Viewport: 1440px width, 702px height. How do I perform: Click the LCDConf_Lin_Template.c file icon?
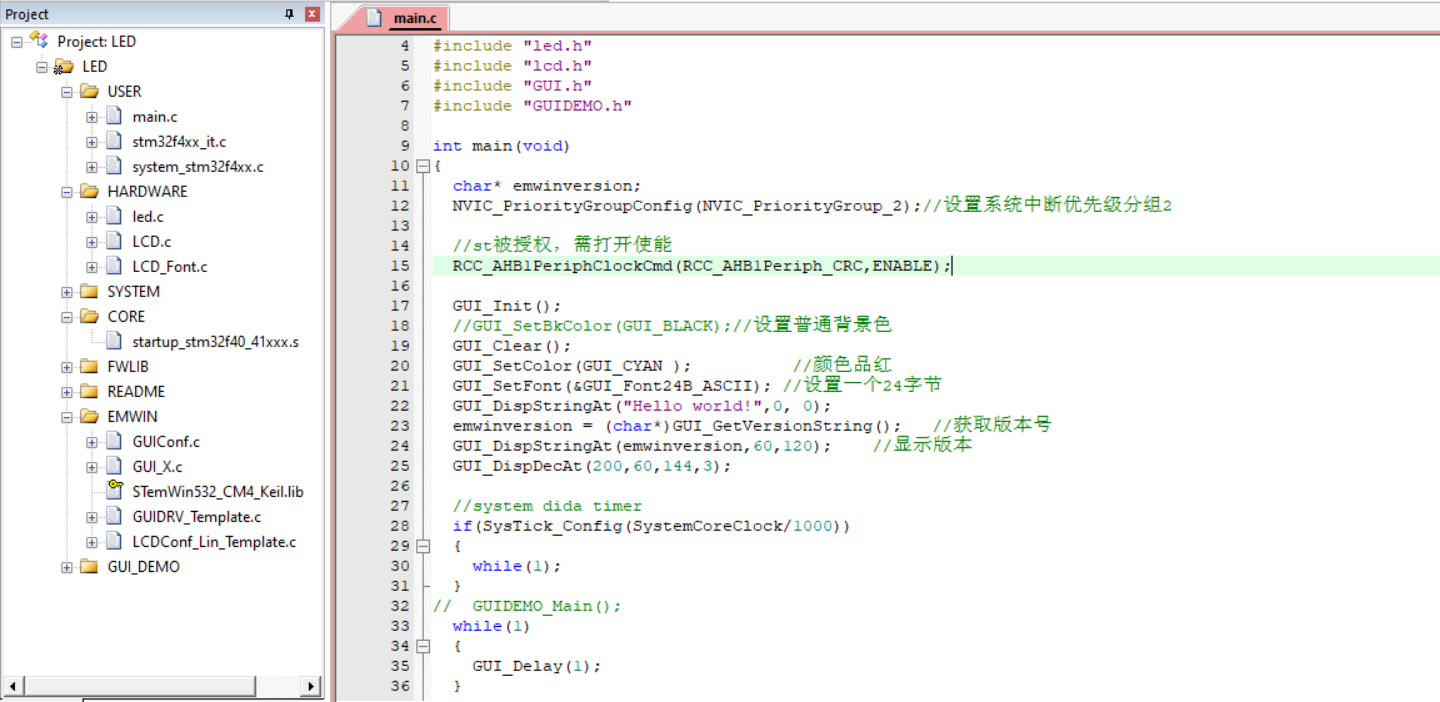tap(114, 541)
